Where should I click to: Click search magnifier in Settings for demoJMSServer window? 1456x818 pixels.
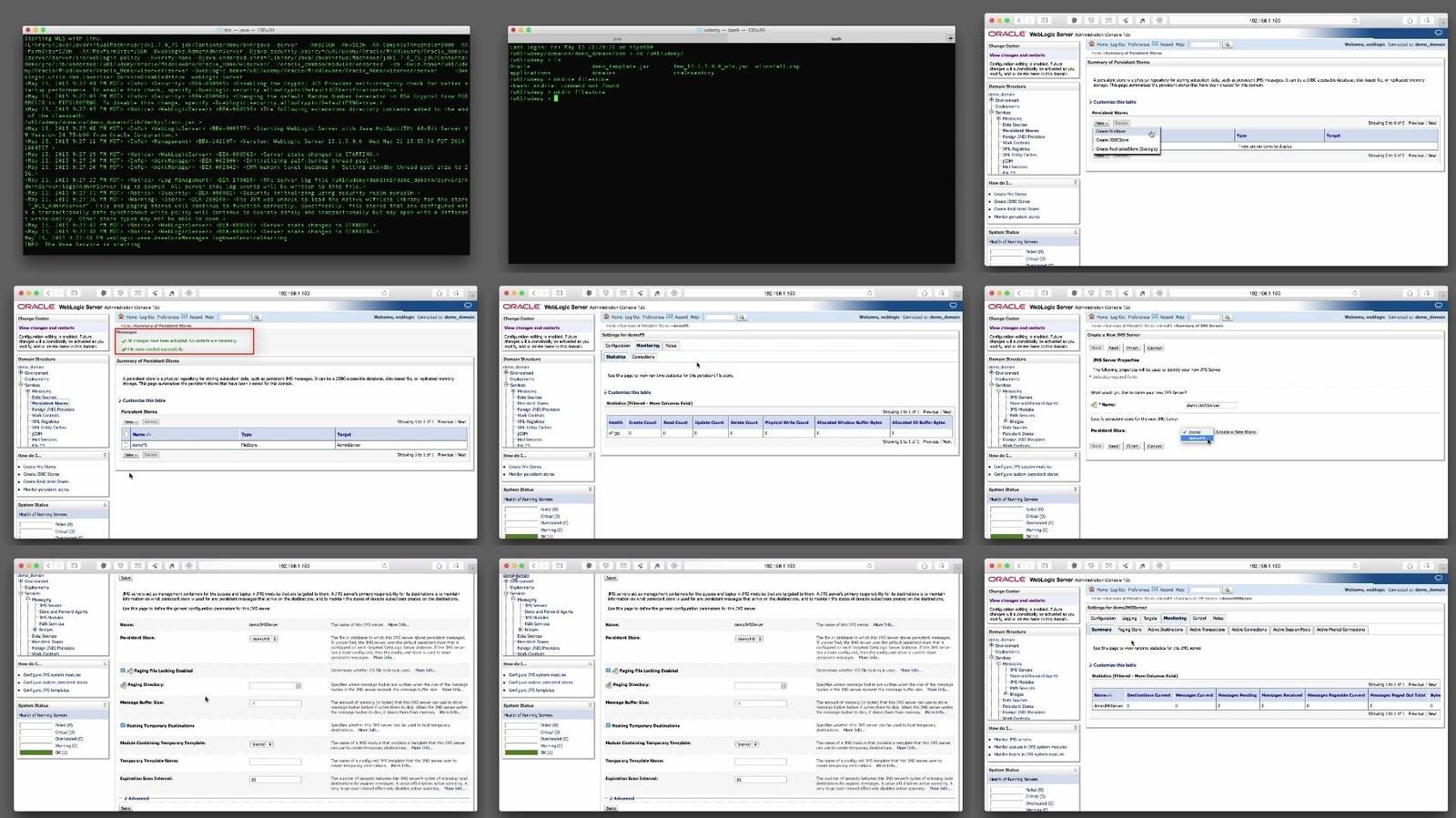[1227, 591]
